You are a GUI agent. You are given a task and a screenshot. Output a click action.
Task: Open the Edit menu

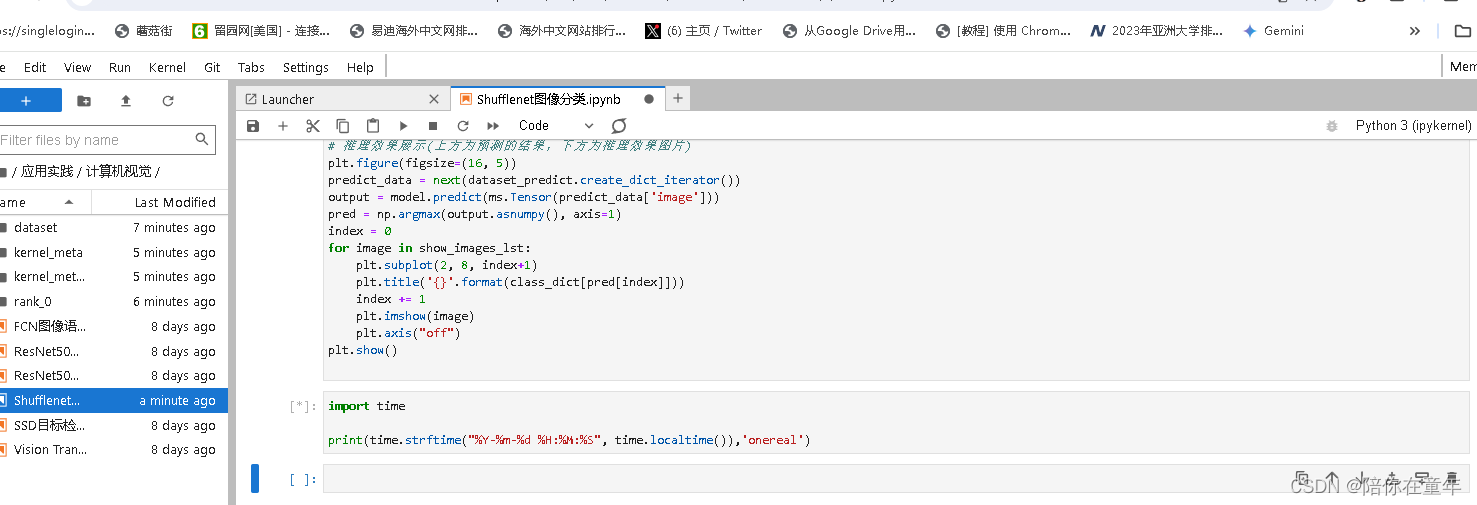(35, 67)
